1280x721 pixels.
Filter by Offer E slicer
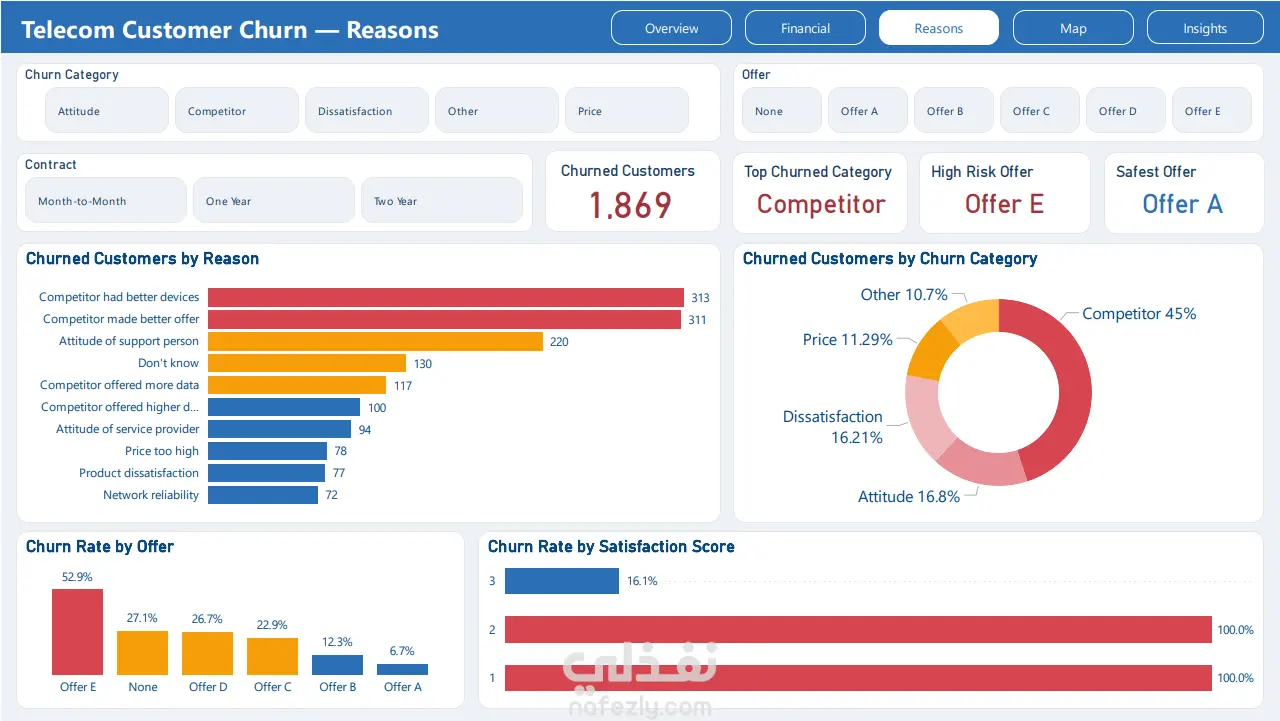click(1211, 111)
